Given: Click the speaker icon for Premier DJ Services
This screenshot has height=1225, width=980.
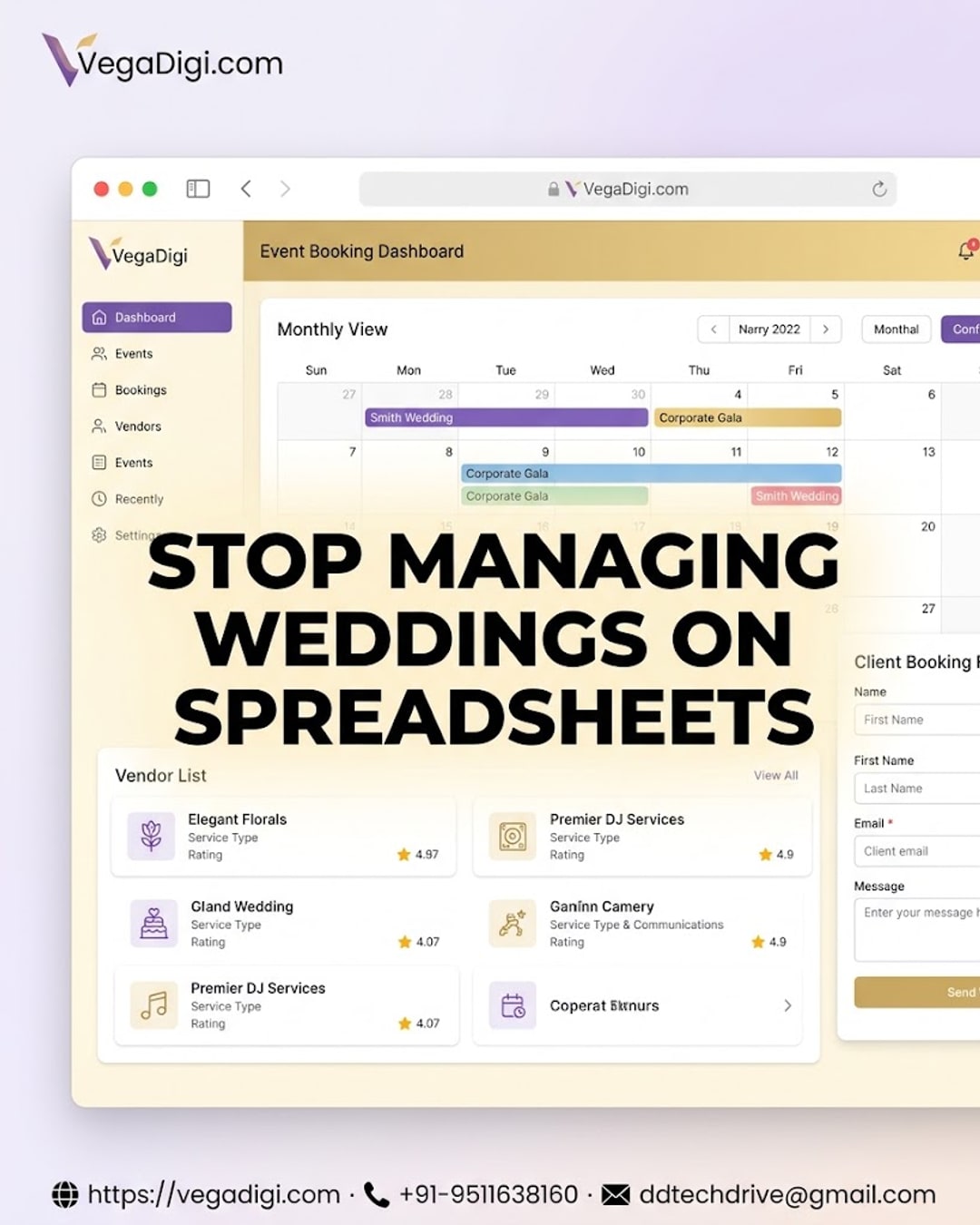Looking at the screenshot, I should pyautogui.click(x=513, y=836).
